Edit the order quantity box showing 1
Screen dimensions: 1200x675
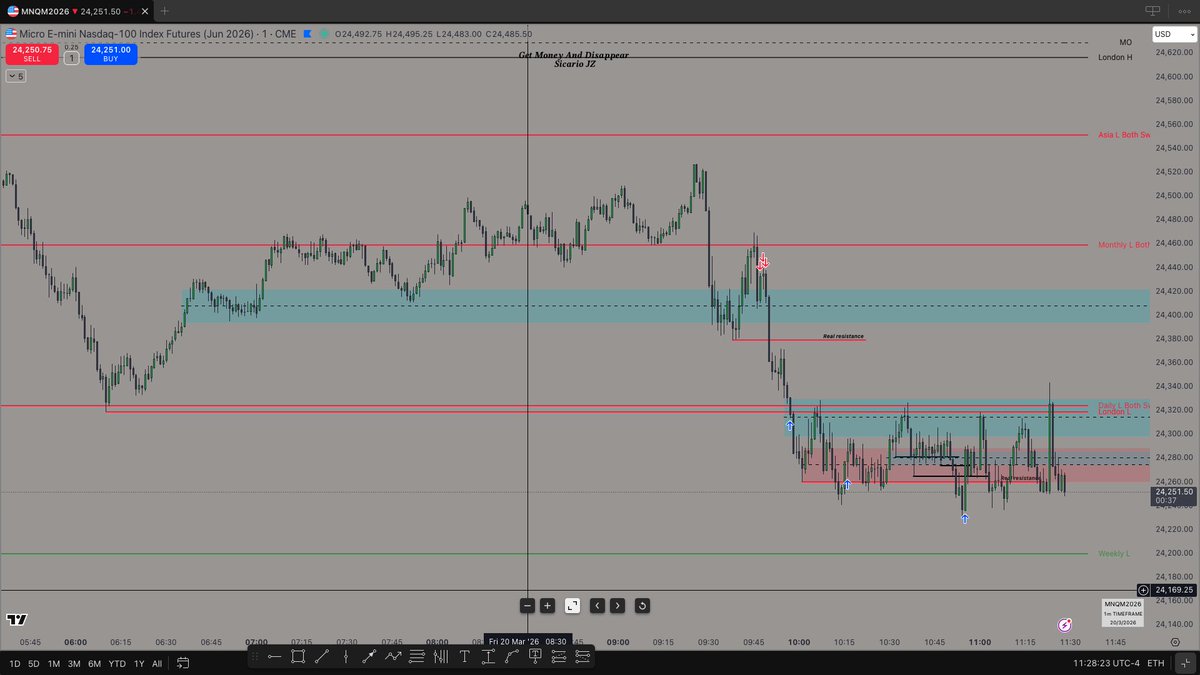[x=71, y=58]
